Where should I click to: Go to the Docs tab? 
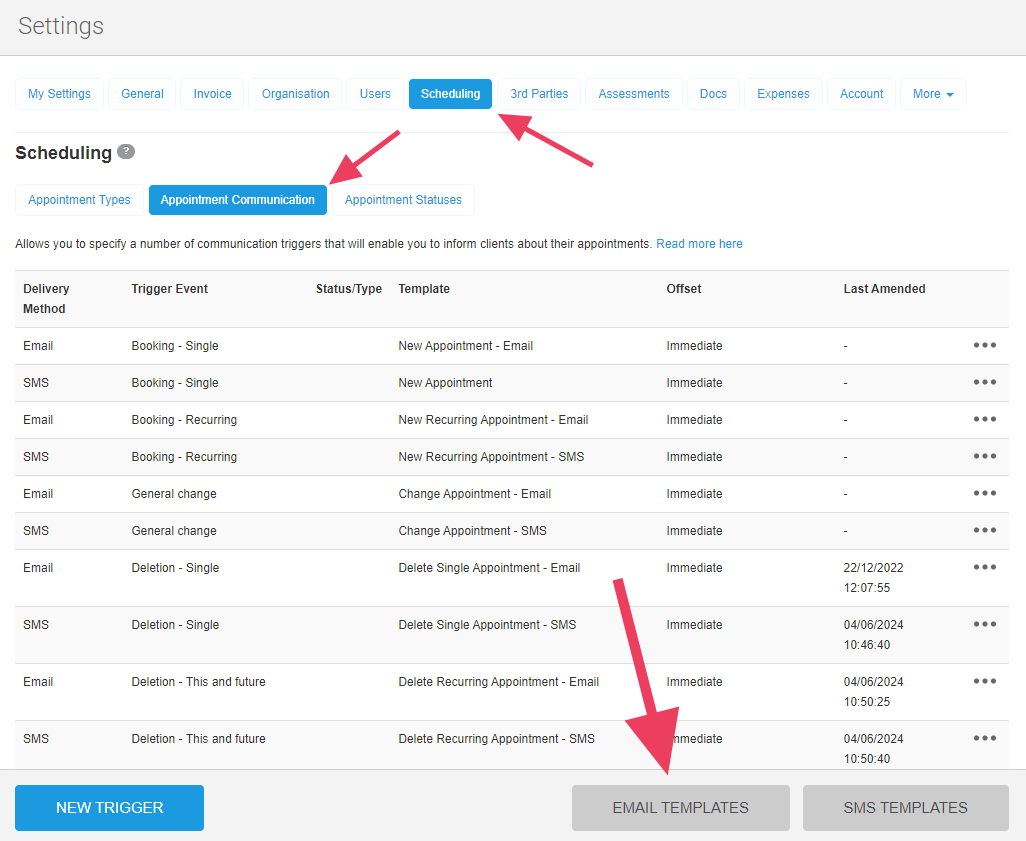pyautogui.click(x=713, y=94)
